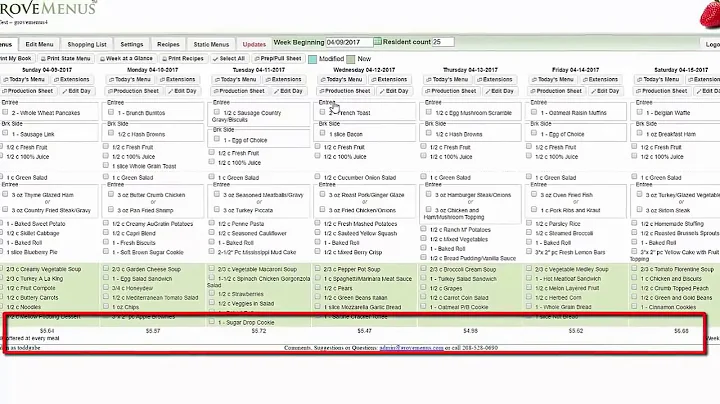Select the Turkey Piccata checkbox
720x404 pixels.
[217, 209]
